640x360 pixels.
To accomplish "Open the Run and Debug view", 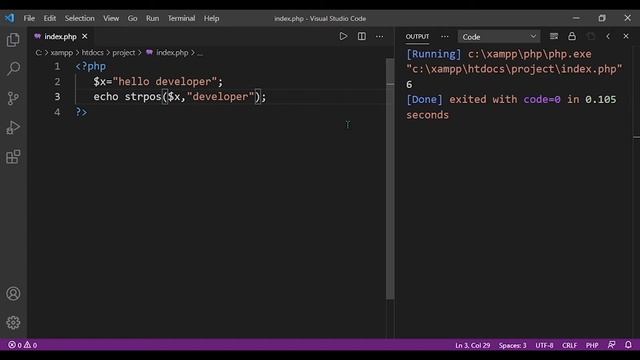I will coord(13,127).
